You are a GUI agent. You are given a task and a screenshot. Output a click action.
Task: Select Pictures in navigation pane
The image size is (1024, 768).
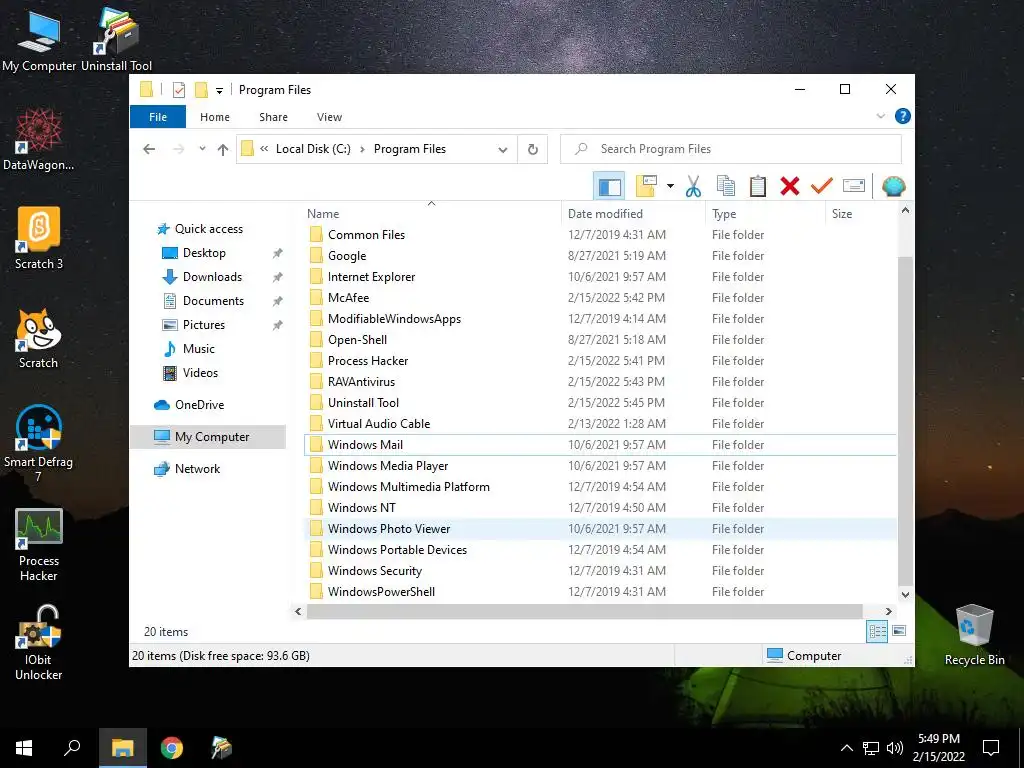(x=204, y=325)
